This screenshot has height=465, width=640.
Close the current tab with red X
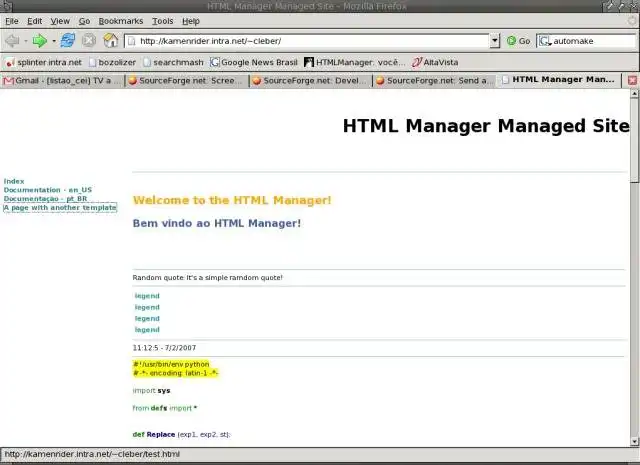[x=632, y=80]
